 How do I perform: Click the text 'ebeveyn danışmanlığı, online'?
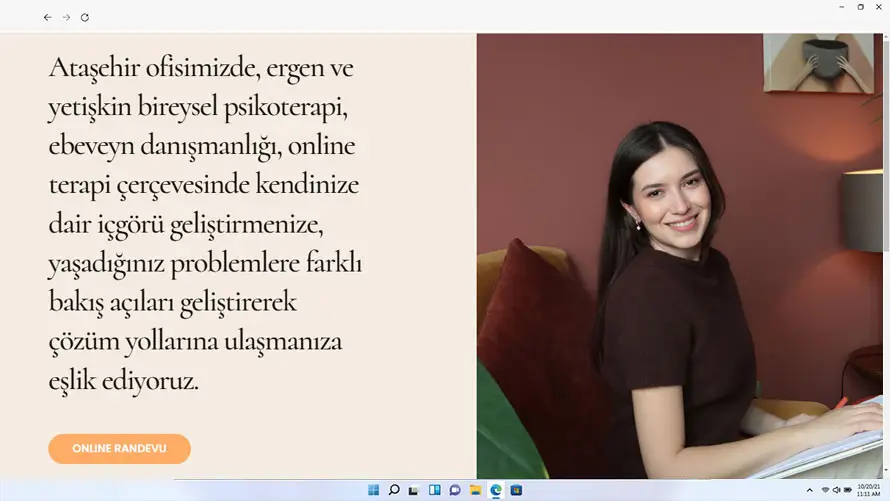click(x=202, y=147)
